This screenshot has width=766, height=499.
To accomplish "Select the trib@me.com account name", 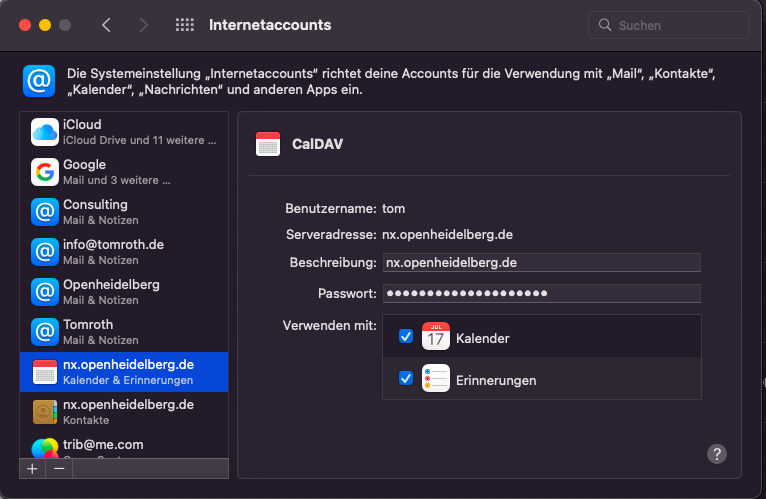I will (x=103, y=444).
